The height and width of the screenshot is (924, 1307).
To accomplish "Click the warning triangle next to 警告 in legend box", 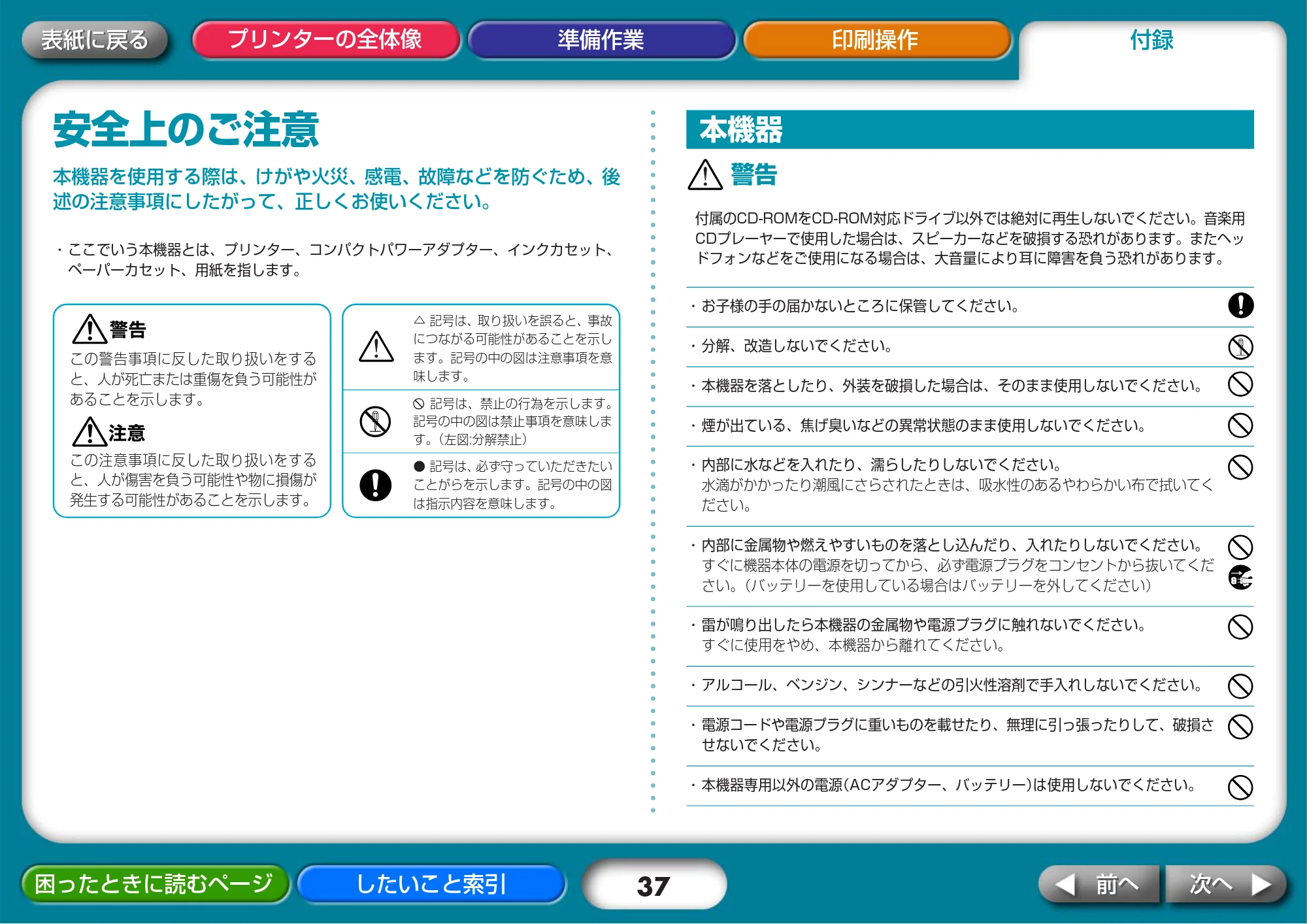I will [90, 329].
